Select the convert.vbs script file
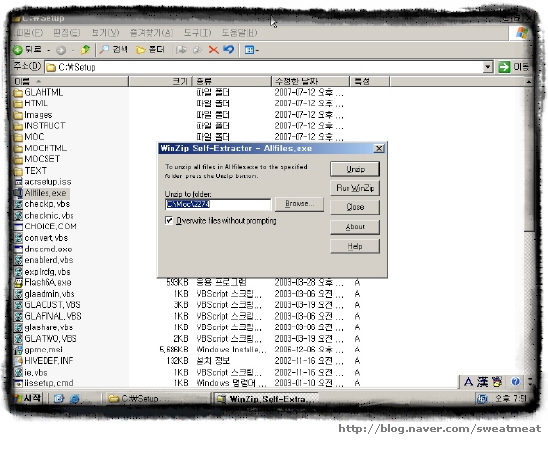 point(41,238)
